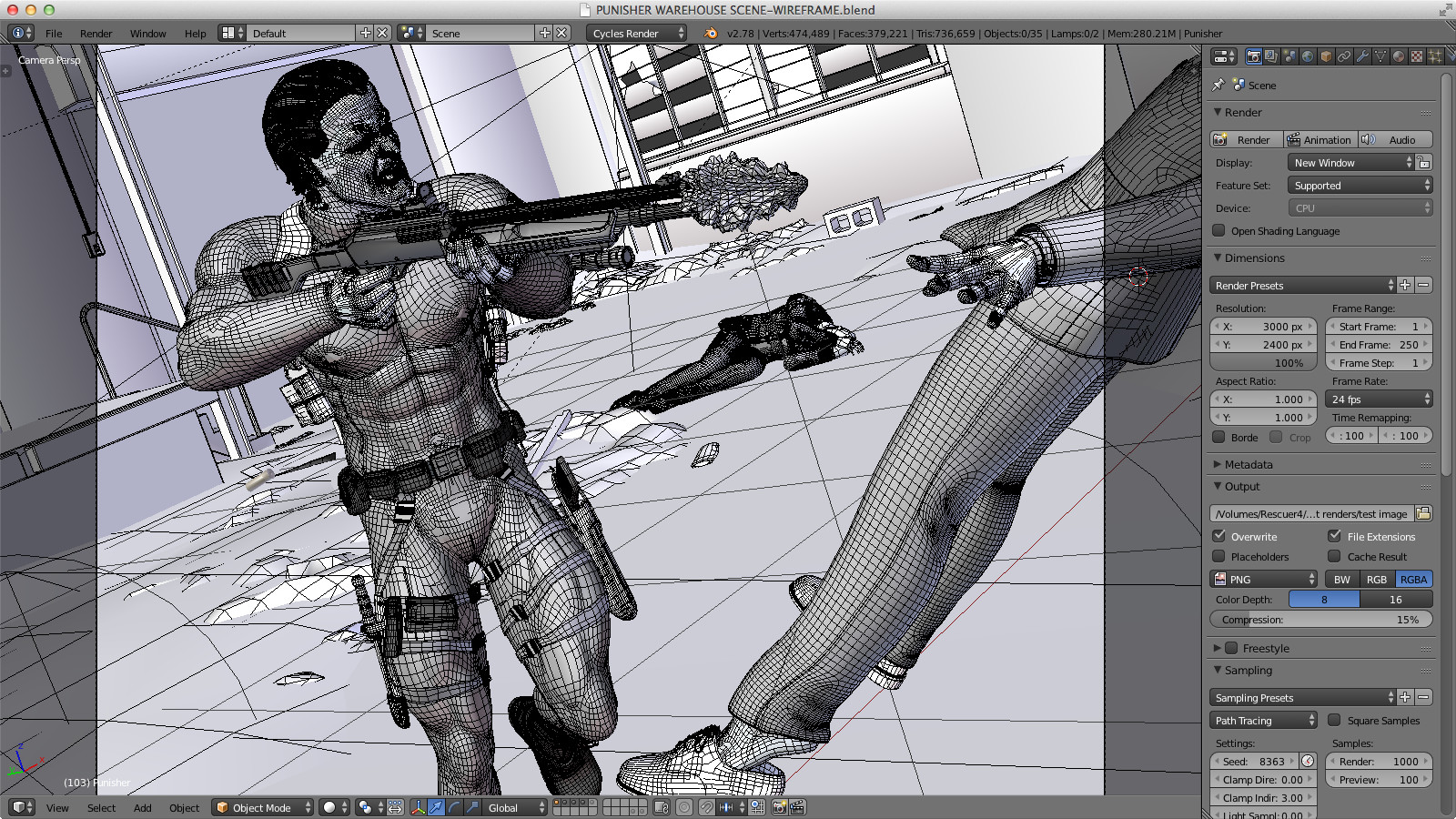Toggle the 3D manipulator axes icon

point(418,807)
